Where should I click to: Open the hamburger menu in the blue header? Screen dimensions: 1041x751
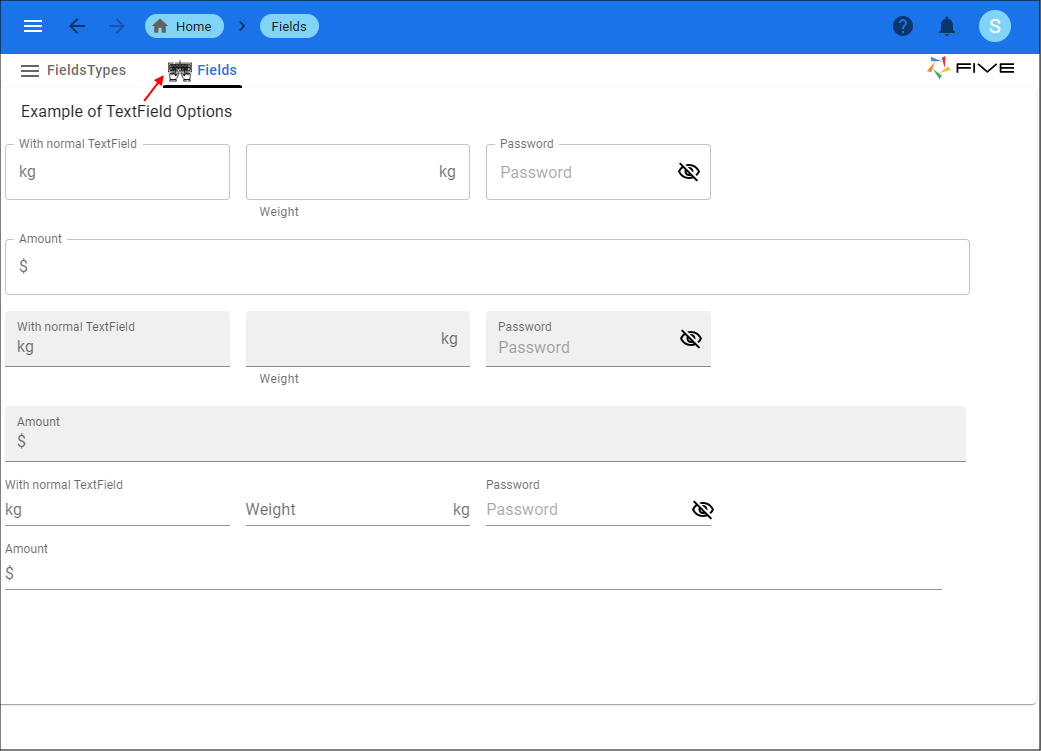33,26
